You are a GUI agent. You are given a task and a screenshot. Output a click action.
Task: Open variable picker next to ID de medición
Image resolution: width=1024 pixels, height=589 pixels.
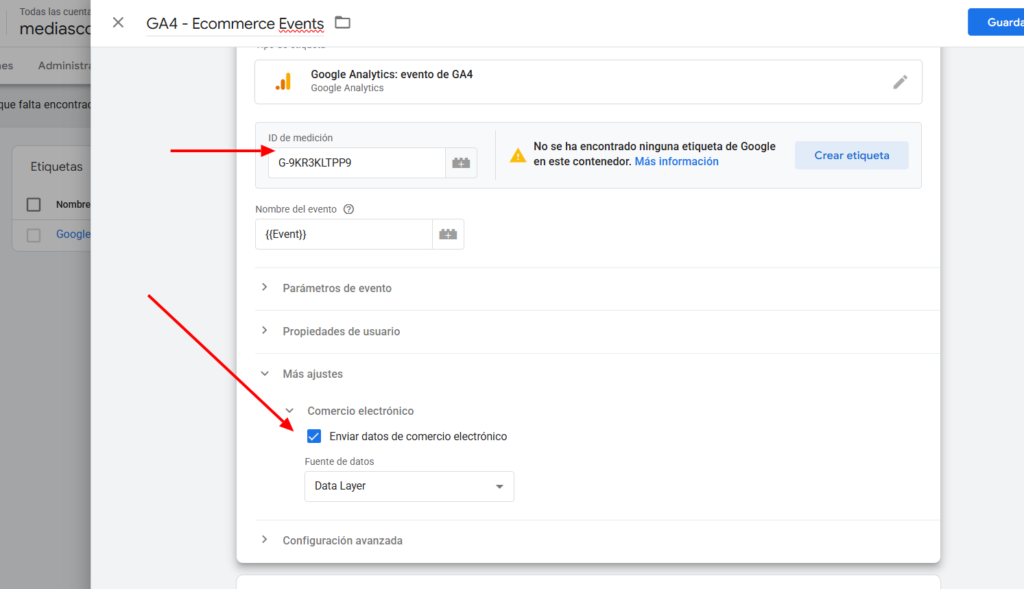(461, 163)
